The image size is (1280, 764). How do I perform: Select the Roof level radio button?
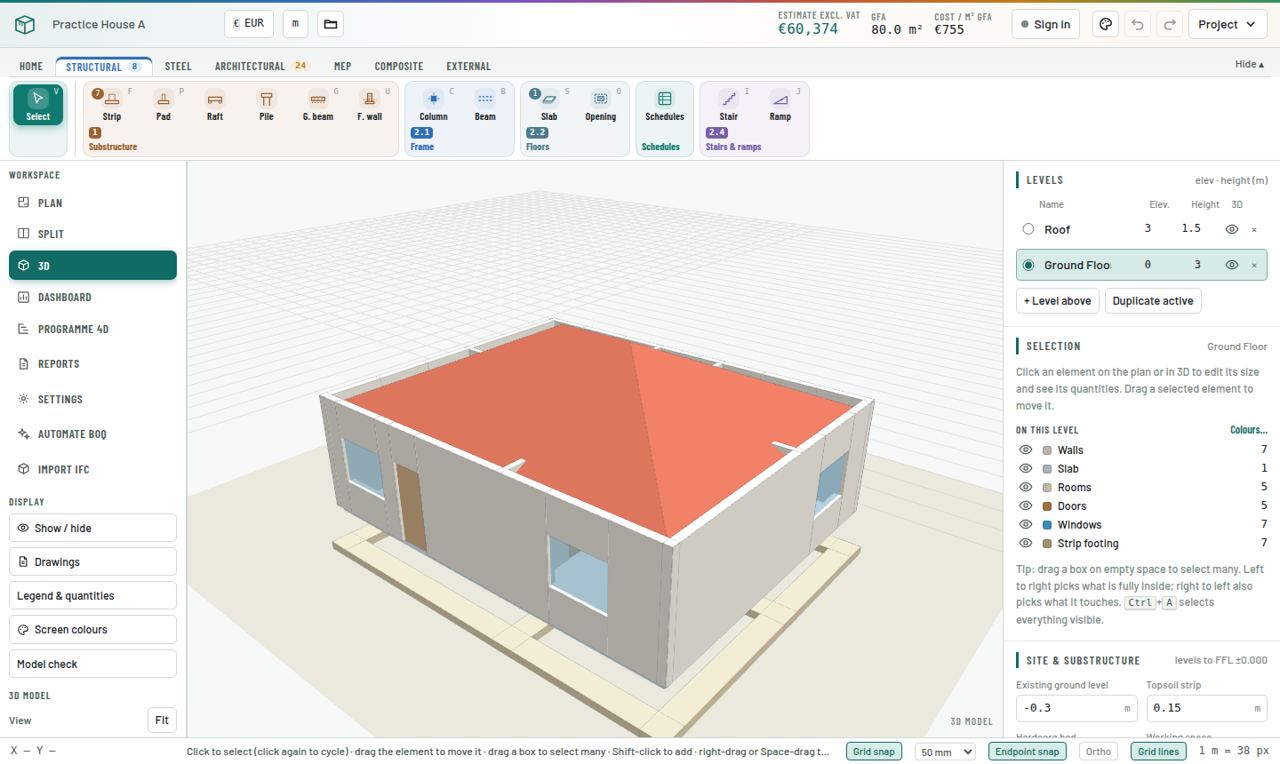pos(1028,229)
